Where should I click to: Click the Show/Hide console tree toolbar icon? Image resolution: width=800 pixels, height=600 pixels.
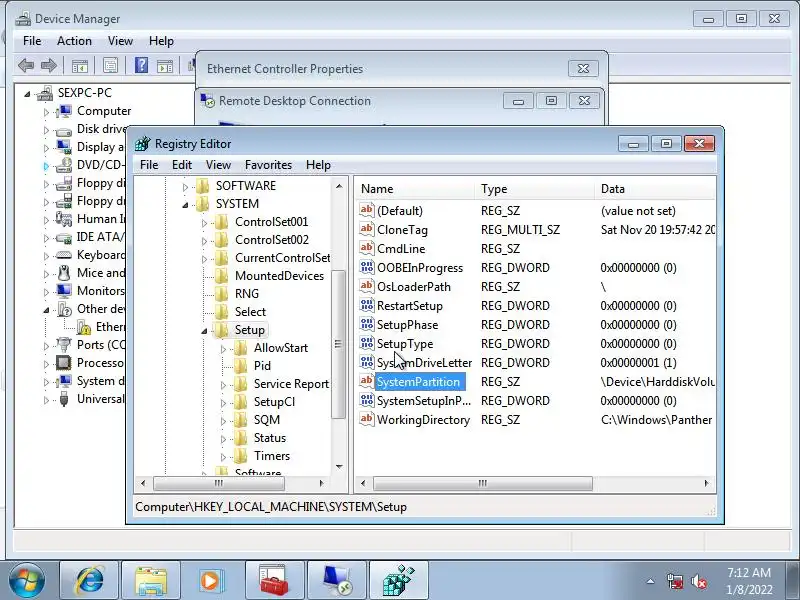80,66
